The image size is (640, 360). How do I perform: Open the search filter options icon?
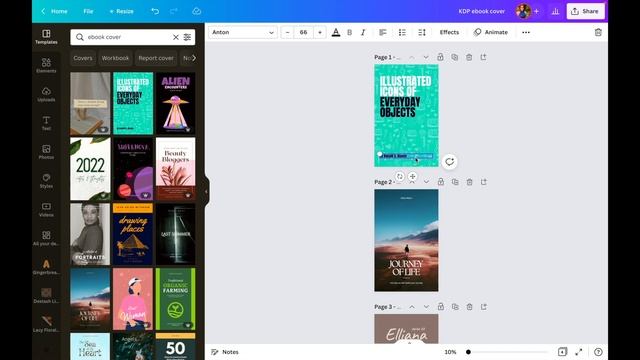[x=187, y=37]
